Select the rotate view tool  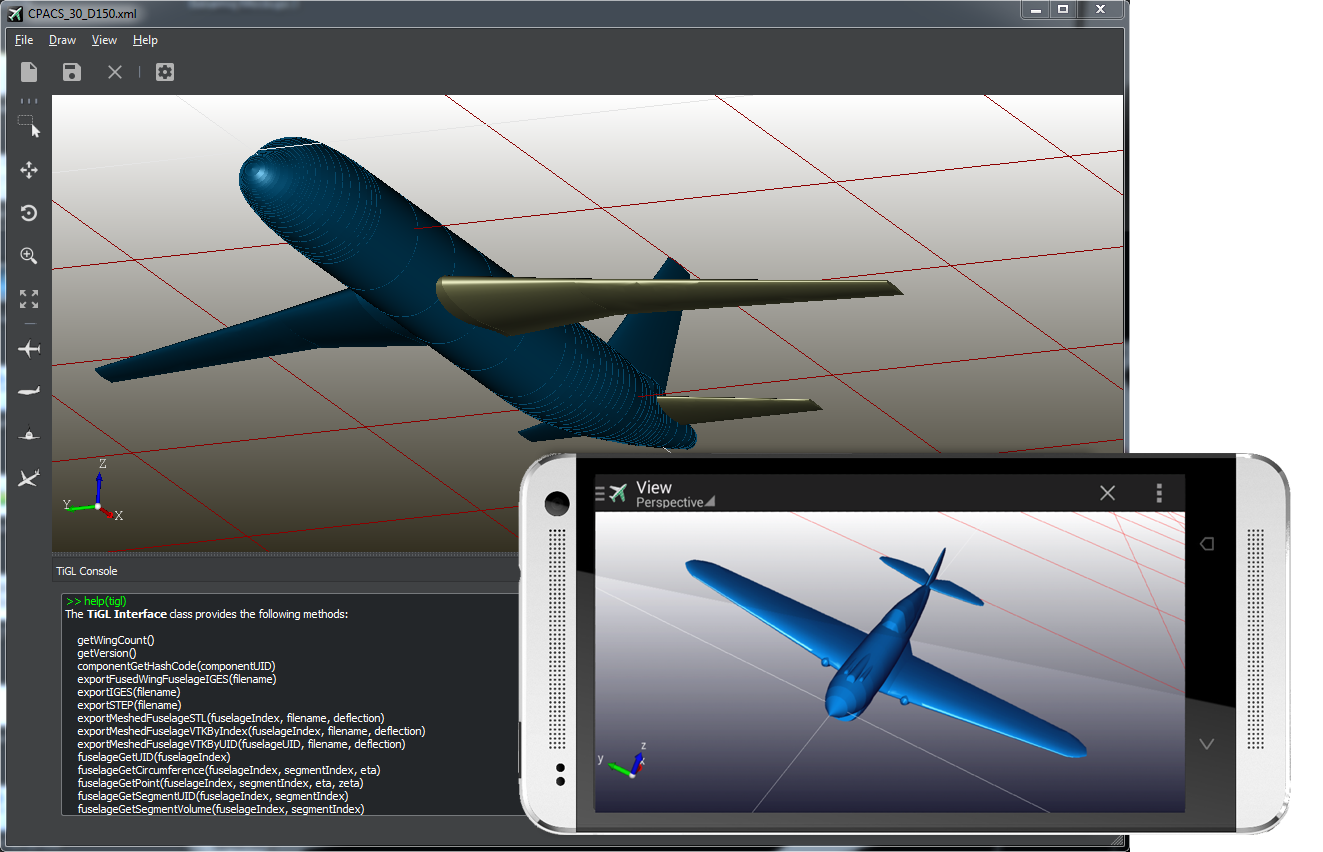(x=29, y=213)
